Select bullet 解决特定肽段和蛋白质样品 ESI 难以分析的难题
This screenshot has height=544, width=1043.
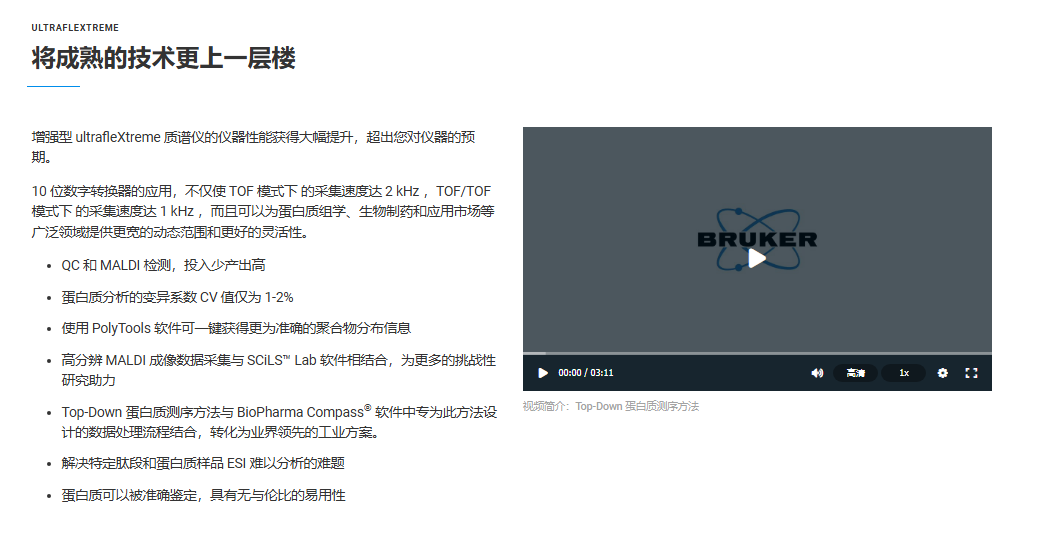point(203,464)
